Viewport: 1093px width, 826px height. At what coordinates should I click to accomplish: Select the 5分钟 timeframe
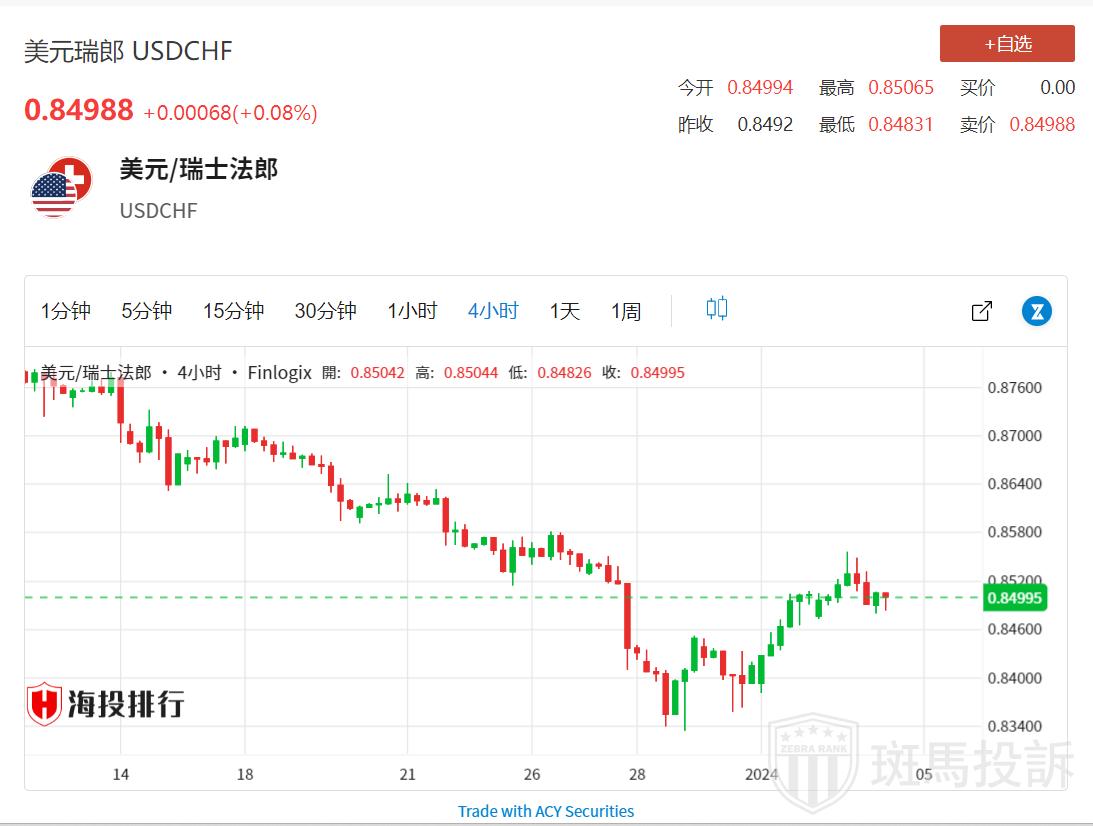click(146, 311)
